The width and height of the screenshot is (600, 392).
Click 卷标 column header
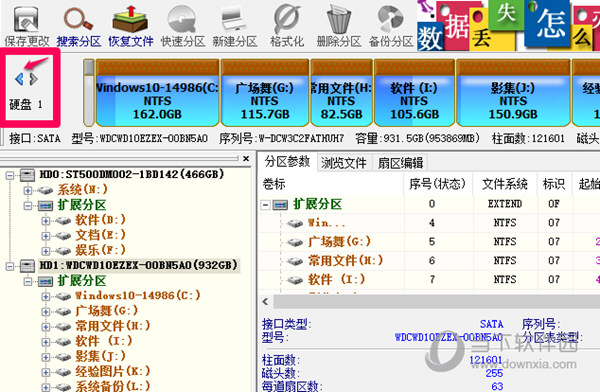[x=331, y=184]
